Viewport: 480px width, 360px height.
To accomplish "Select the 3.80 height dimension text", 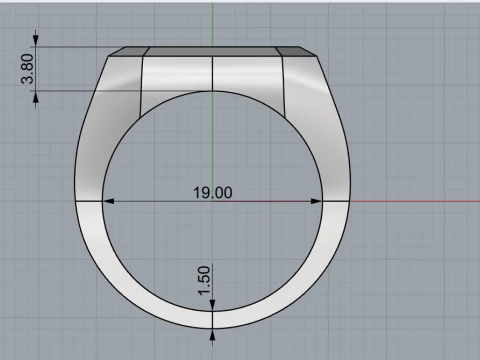I will tap(27, 69).
